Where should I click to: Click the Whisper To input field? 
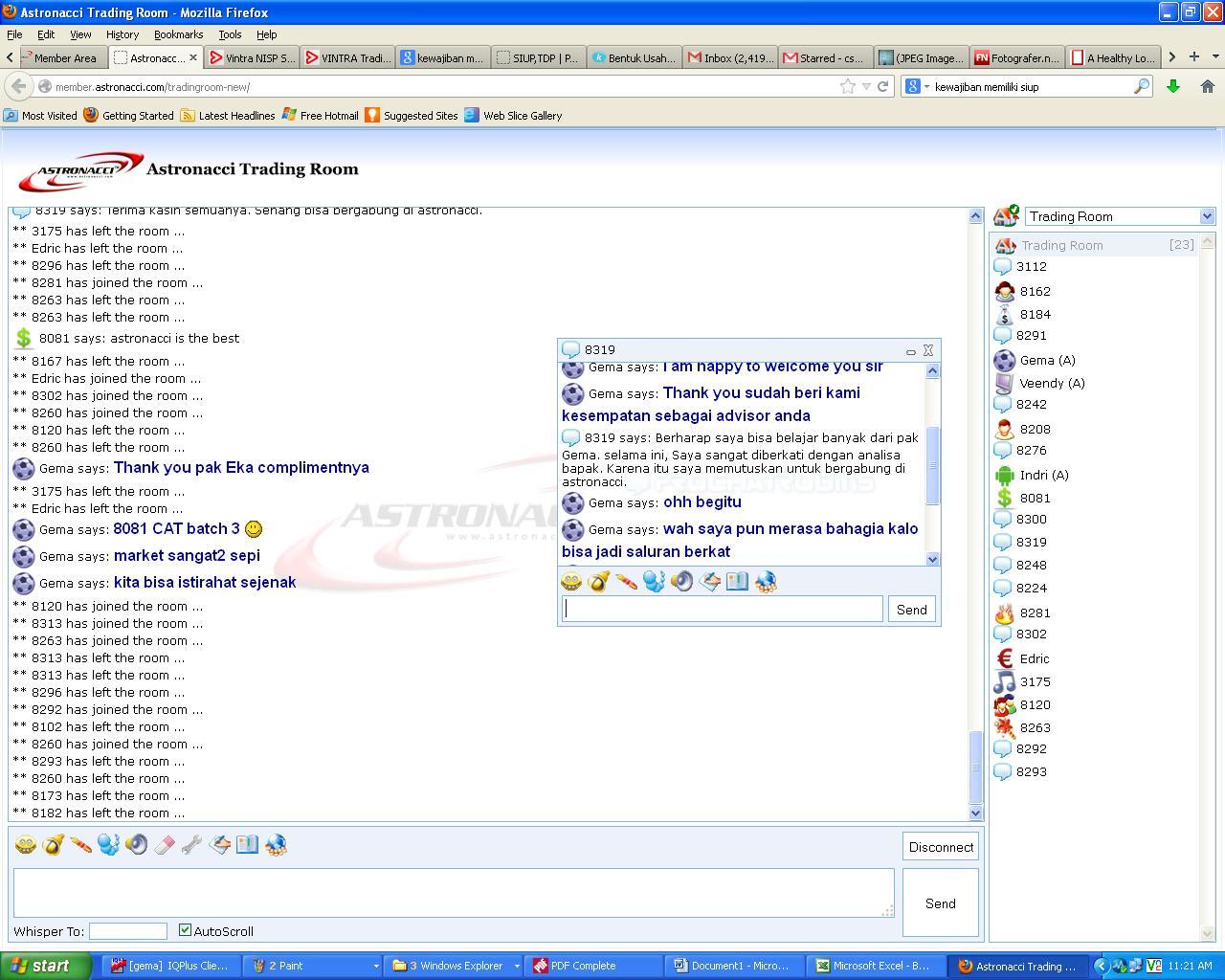click(128, 931)
